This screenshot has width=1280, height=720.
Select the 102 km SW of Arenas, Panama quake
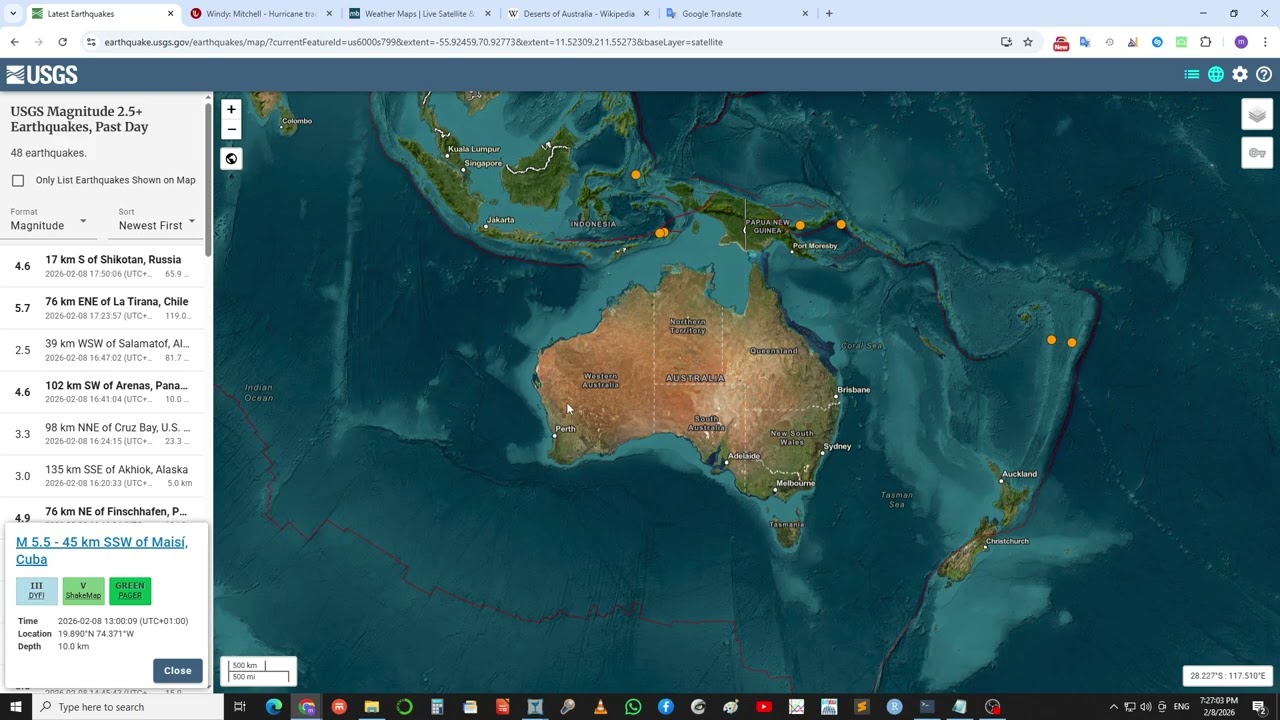coord(101,392)
